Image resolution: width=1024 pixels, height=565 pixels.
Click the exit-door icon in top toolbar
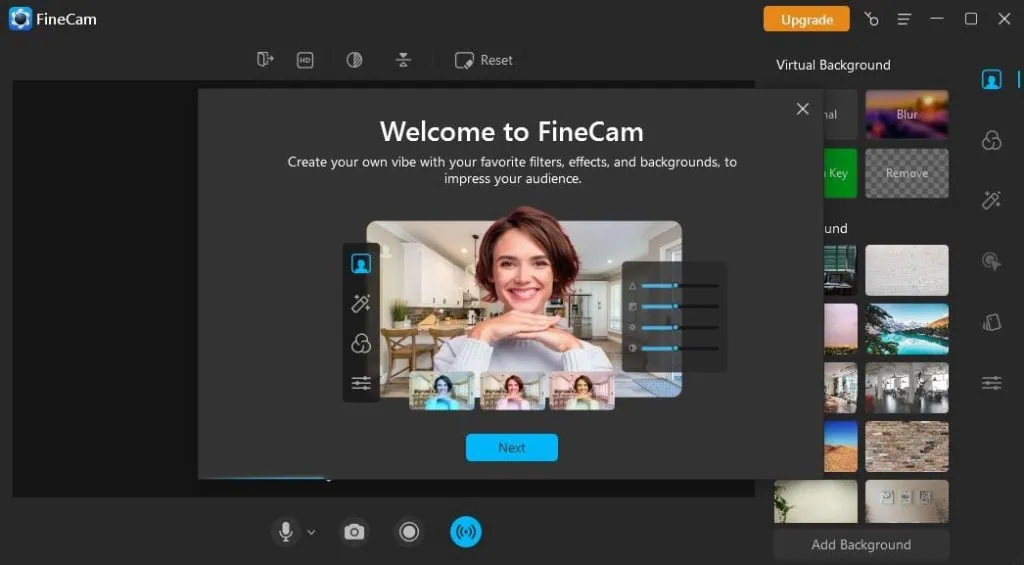(264, 59)
